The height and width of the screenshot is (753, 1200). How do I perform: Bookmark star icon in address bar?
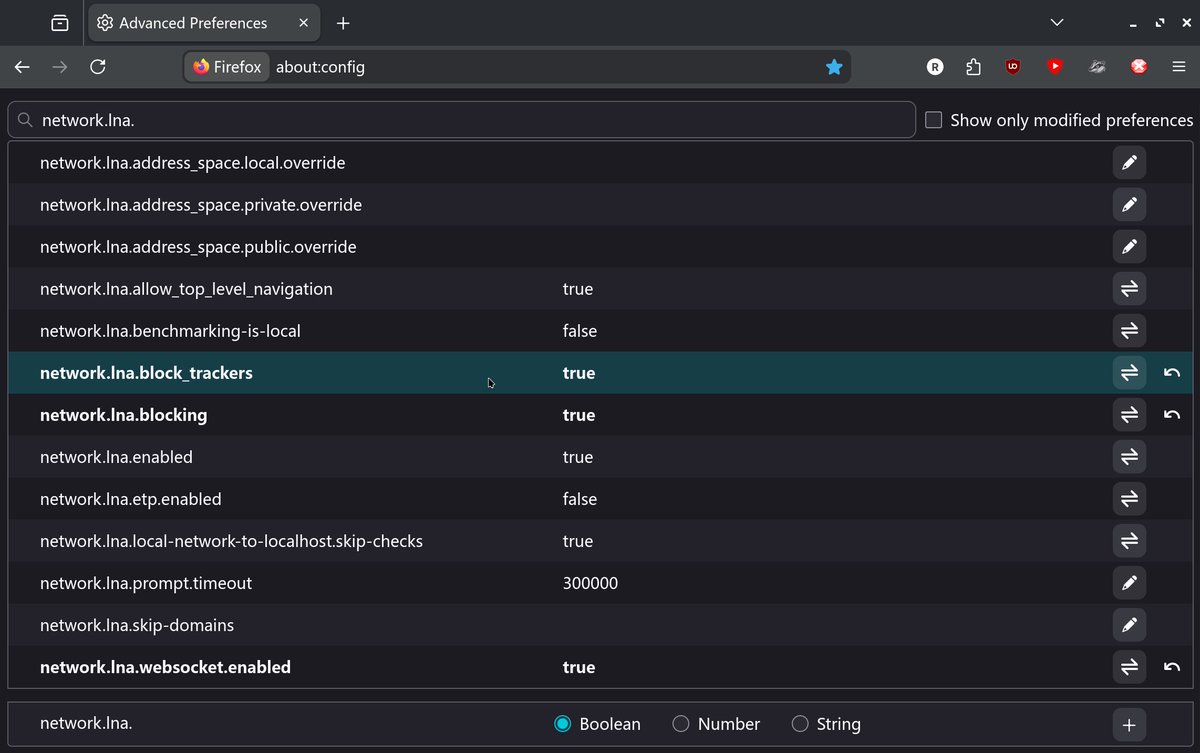pos(834,67)
